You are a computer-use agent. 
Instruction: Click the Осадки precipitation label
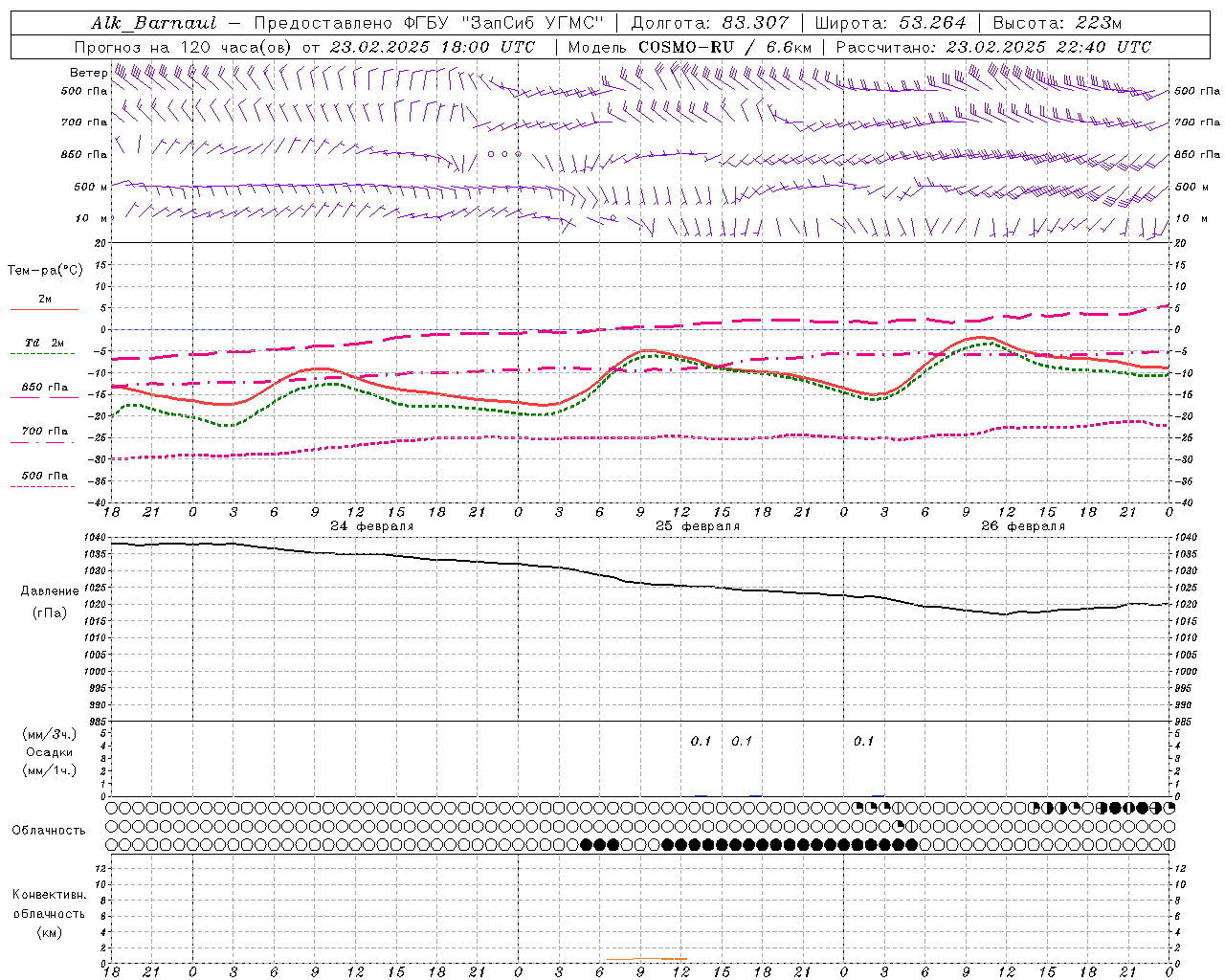[50, 752]
